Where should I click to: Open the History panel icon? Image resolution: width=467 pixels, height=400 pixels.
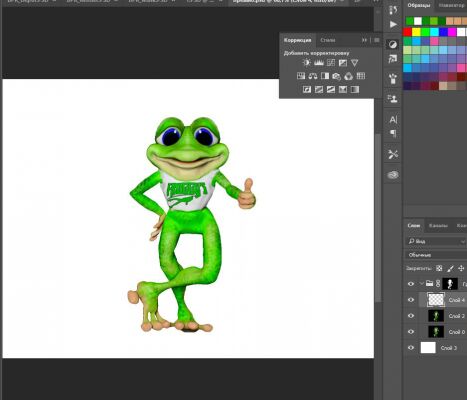[x=393, y=10]
